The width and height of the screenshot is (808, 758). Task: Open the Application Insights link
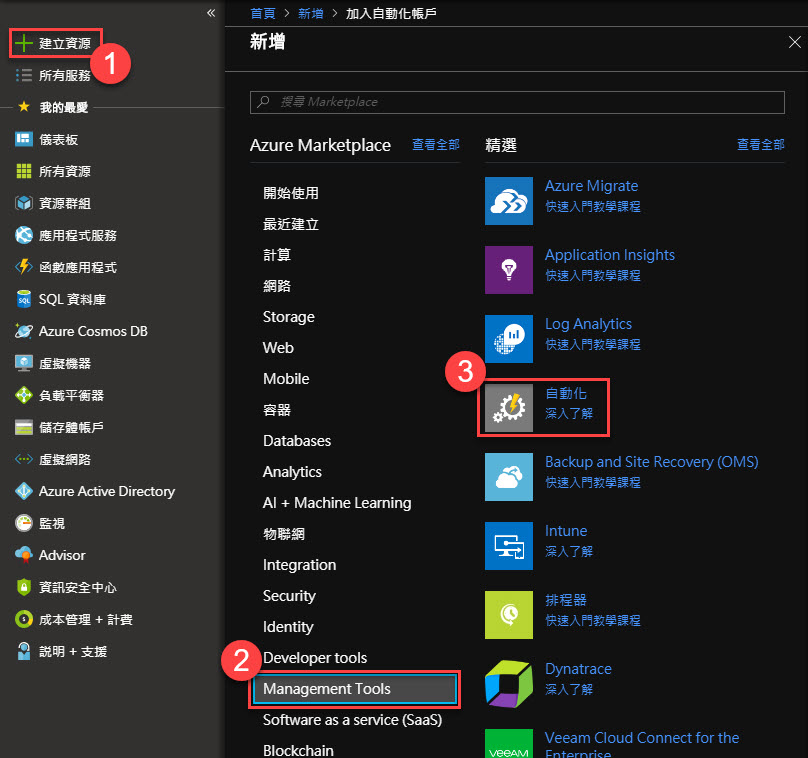[x=610, y=255]
